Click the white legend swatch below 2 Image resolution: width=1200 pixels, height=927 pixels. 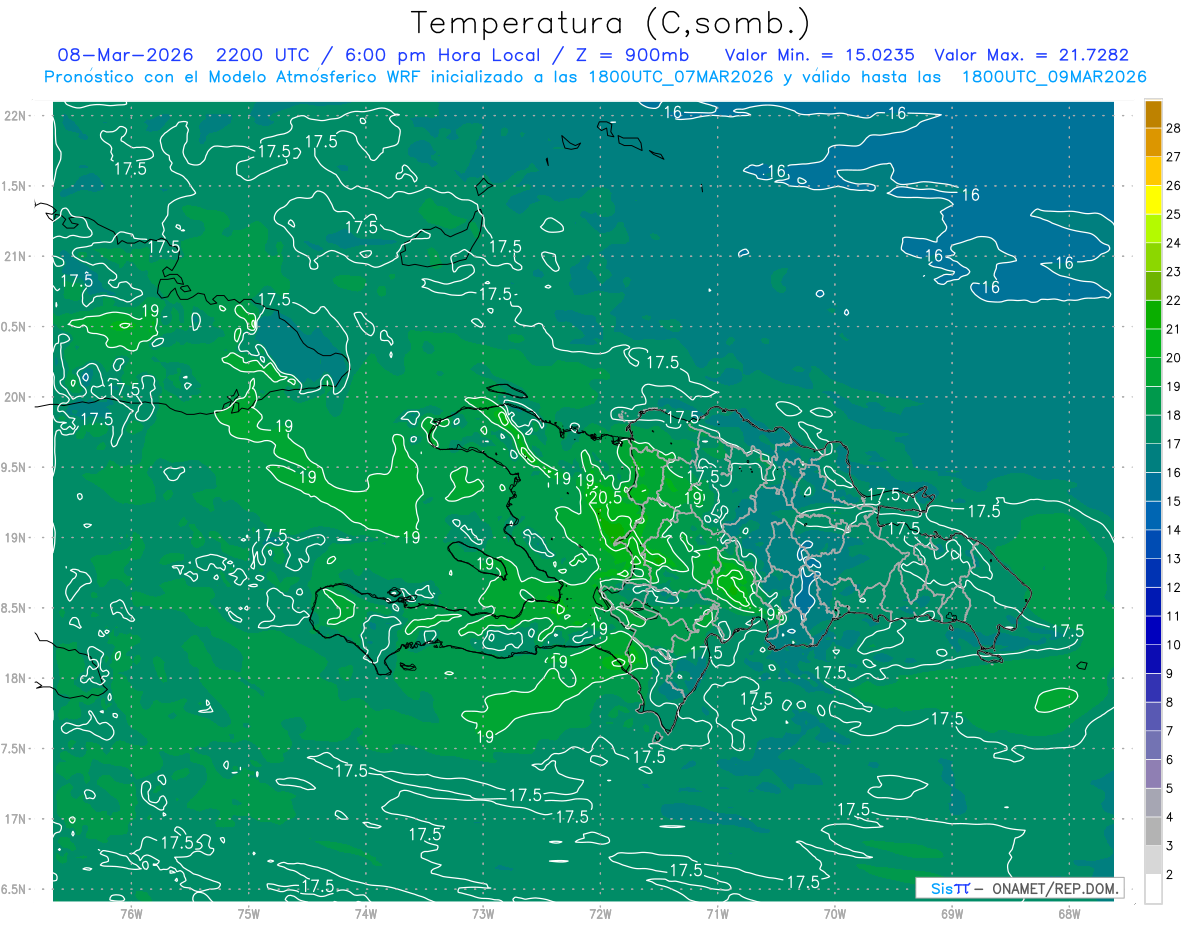(x=1153, y=889)
